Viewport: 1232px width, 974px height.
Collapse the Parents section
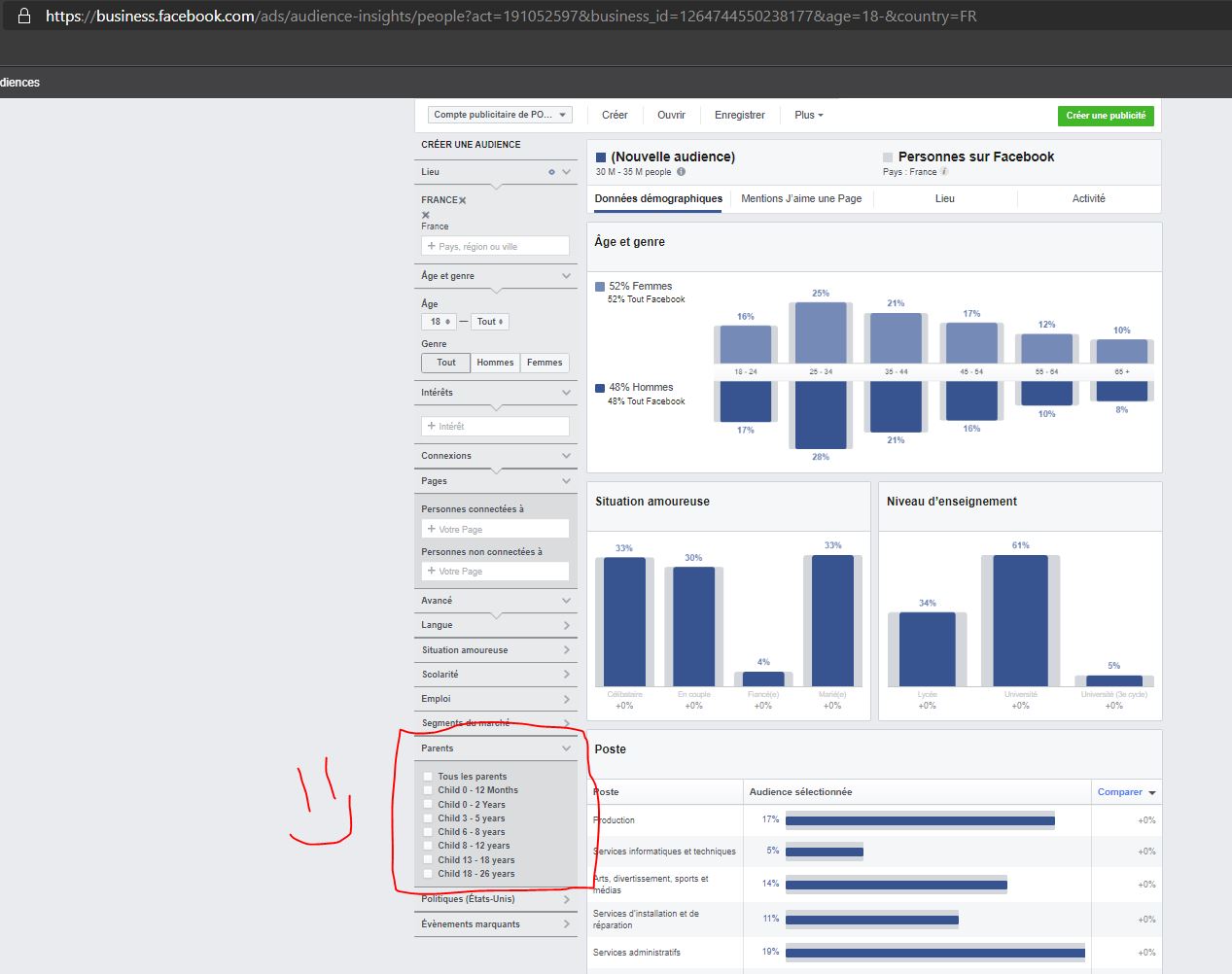pyautogui.click(x=567, y=748)
